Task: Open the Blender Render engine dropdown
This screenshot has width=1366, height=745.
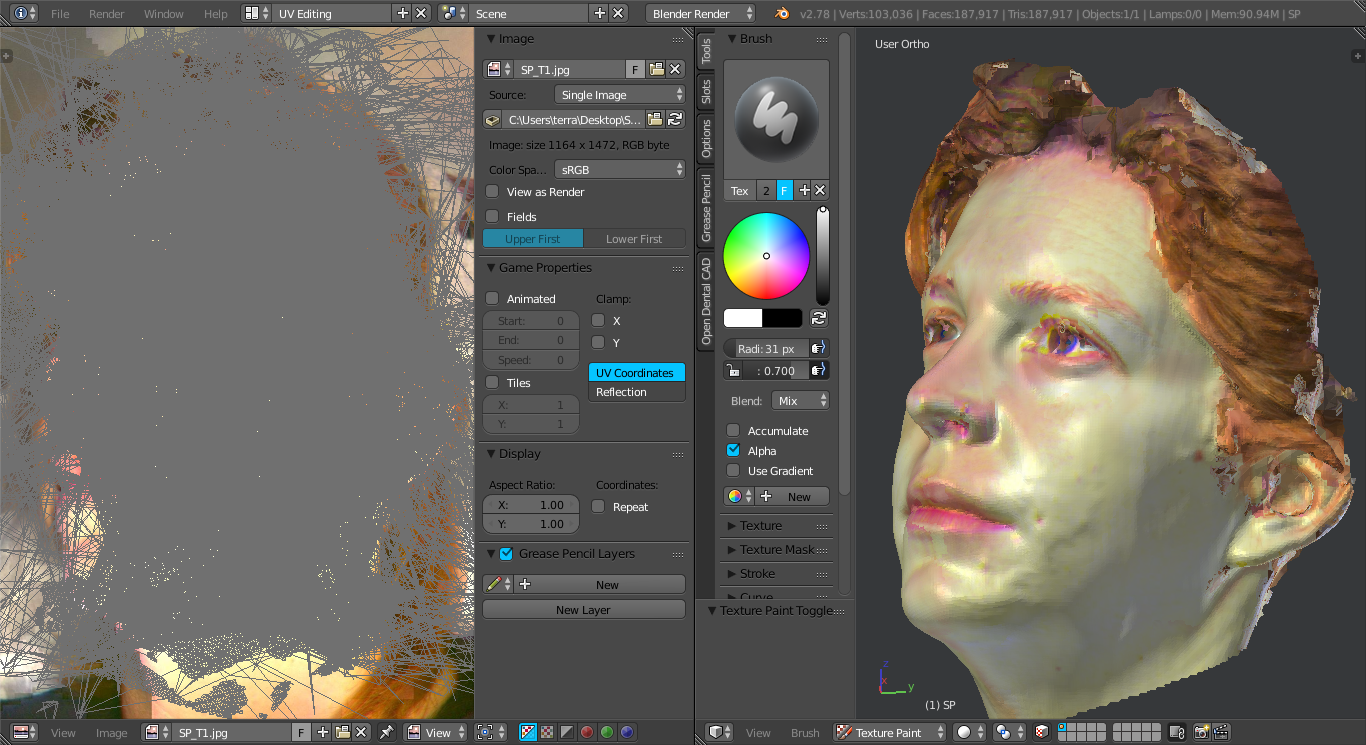Action: [702, 13]
